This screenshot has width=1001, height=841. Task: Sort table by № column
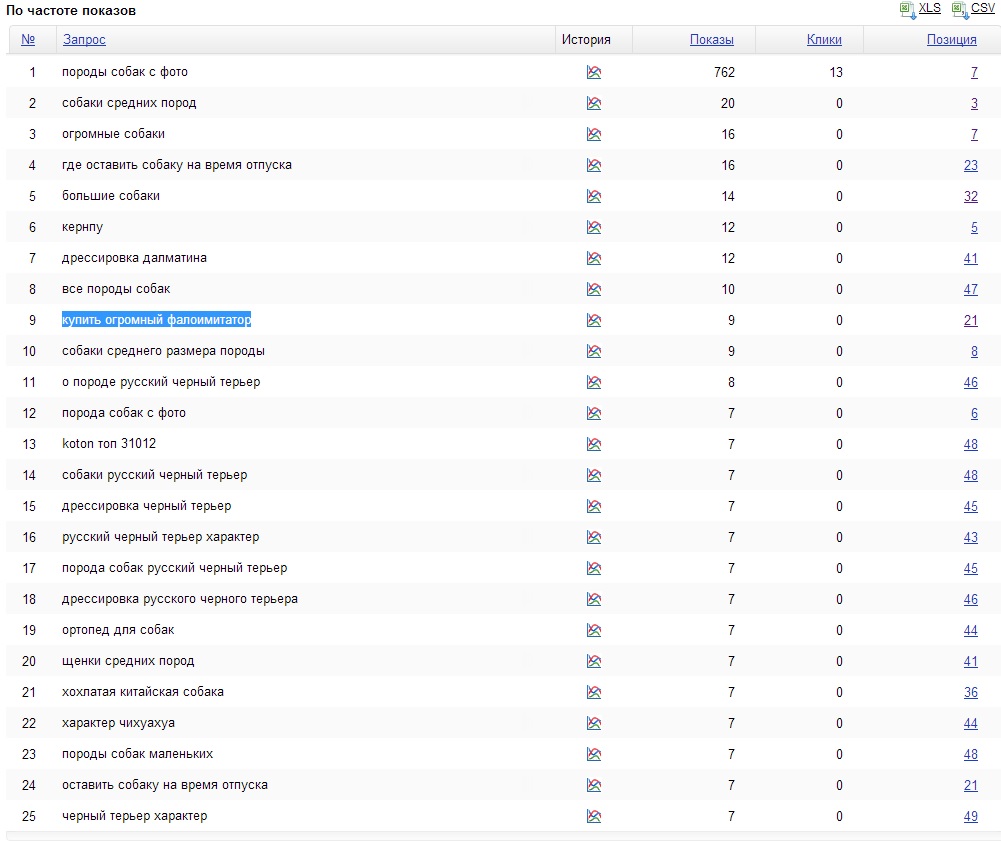pos(28,40)
